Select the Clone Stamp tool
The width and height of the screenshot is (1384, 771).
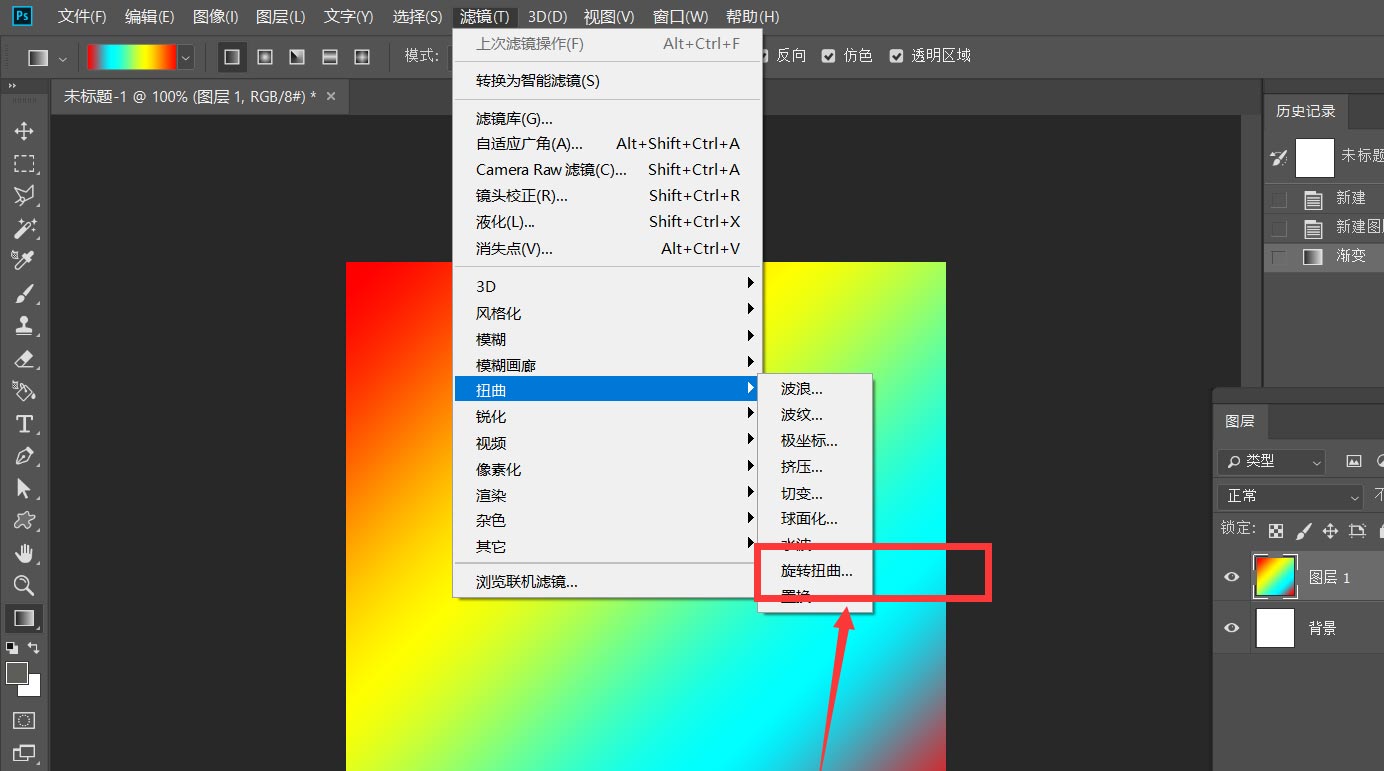[24, 325]
